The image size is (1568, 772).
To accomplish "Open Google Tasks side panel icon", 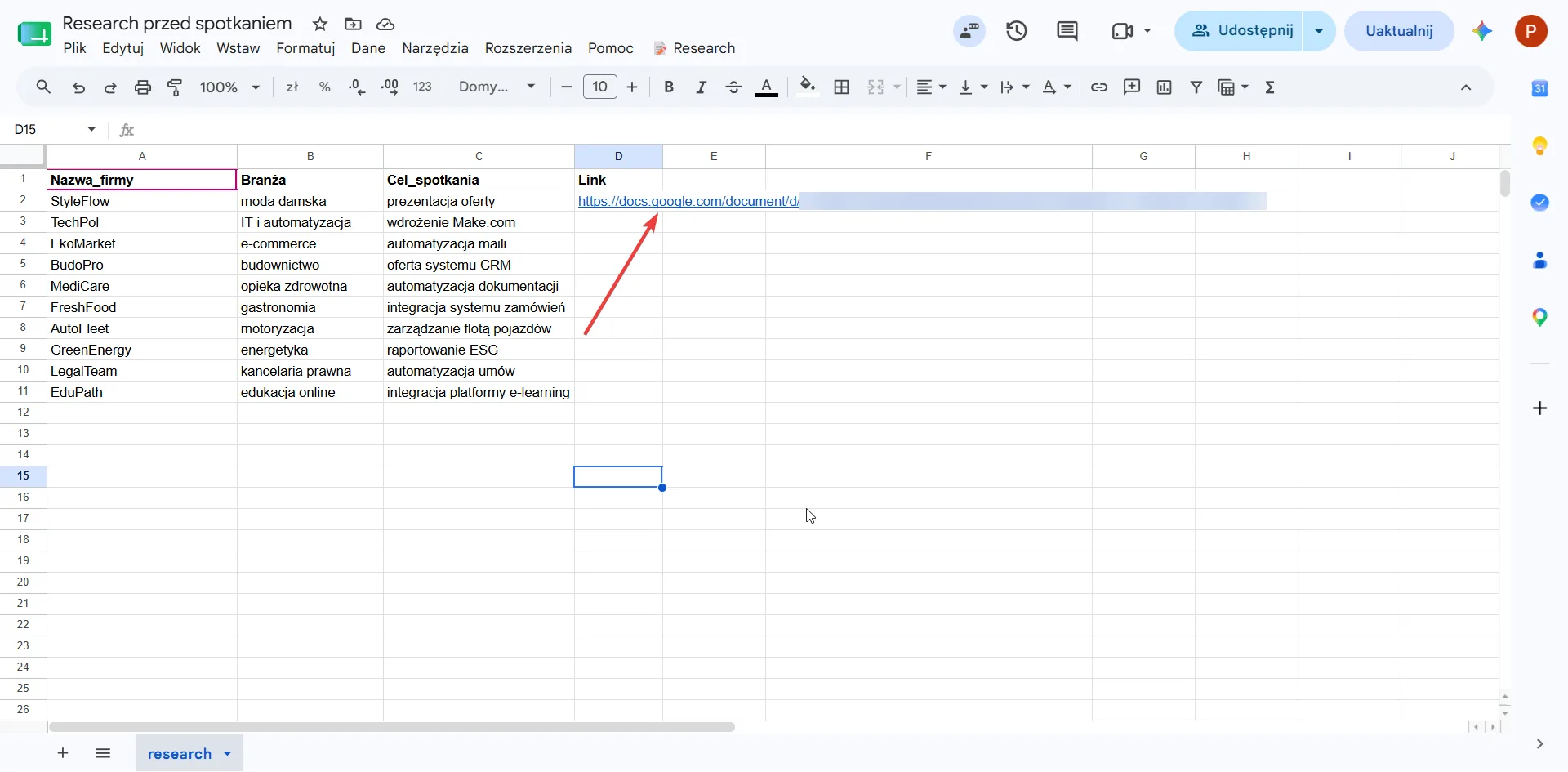I will tap(1539, 203).
